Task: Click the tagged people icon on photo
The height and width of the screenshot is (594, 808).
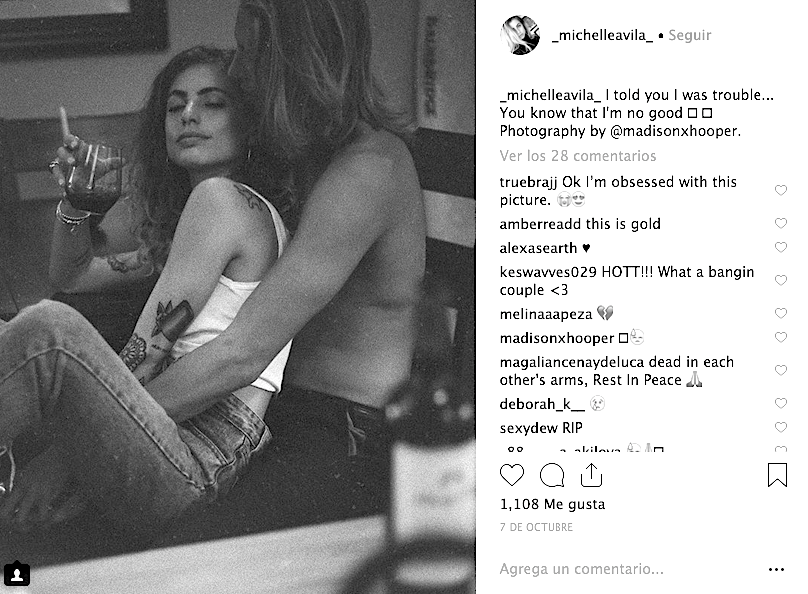Action: tap(18, 574)
